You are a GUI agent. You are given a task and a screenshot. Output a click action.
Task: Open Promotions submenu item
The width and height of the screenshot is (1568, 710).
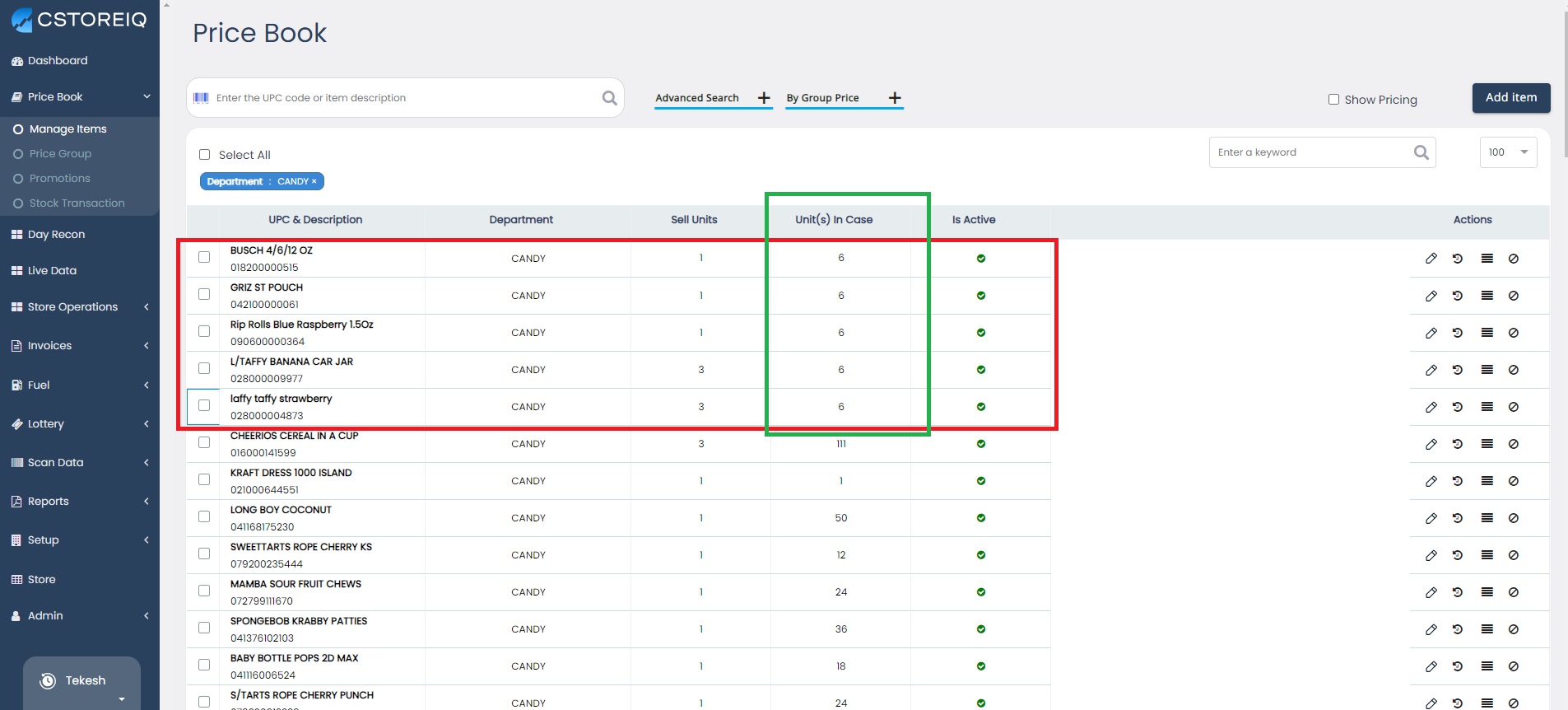point(59,179)
